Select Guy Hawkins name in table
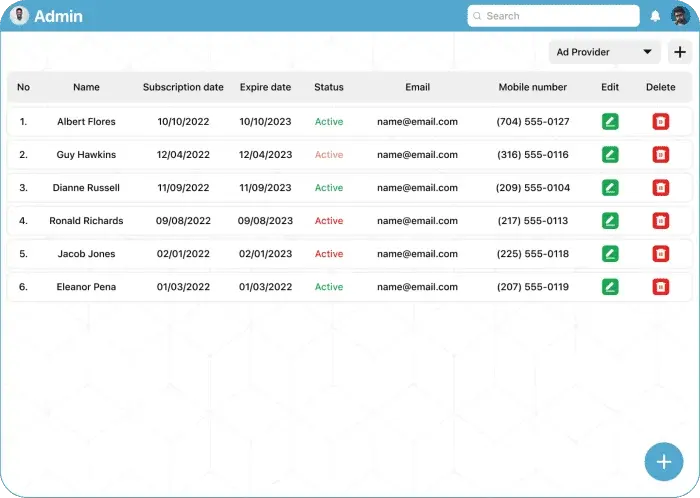Image resolution: width=700 pixels, height=498 pixels. coord(86,154)
